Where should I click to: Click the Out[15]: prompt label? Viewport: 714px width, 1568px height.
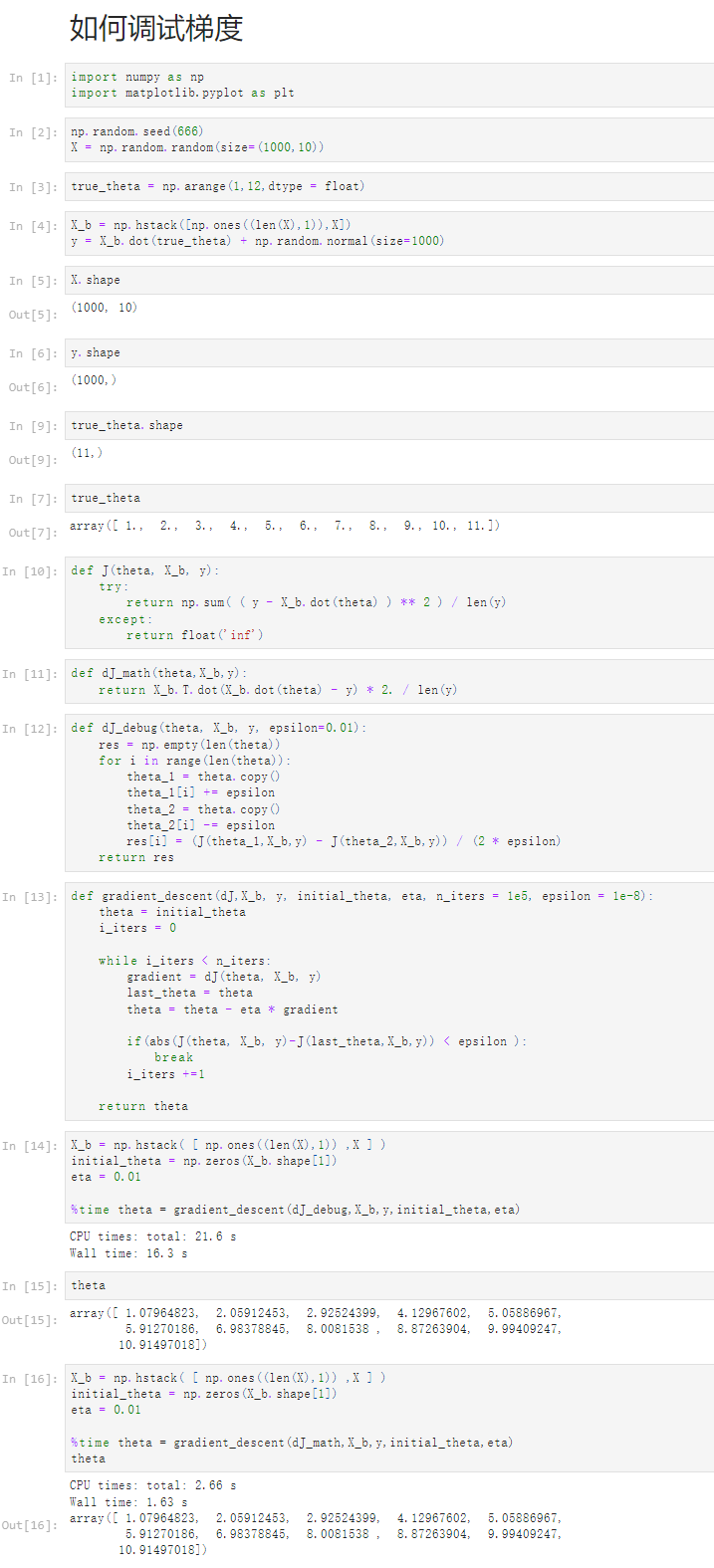(x=30, y=1320)
